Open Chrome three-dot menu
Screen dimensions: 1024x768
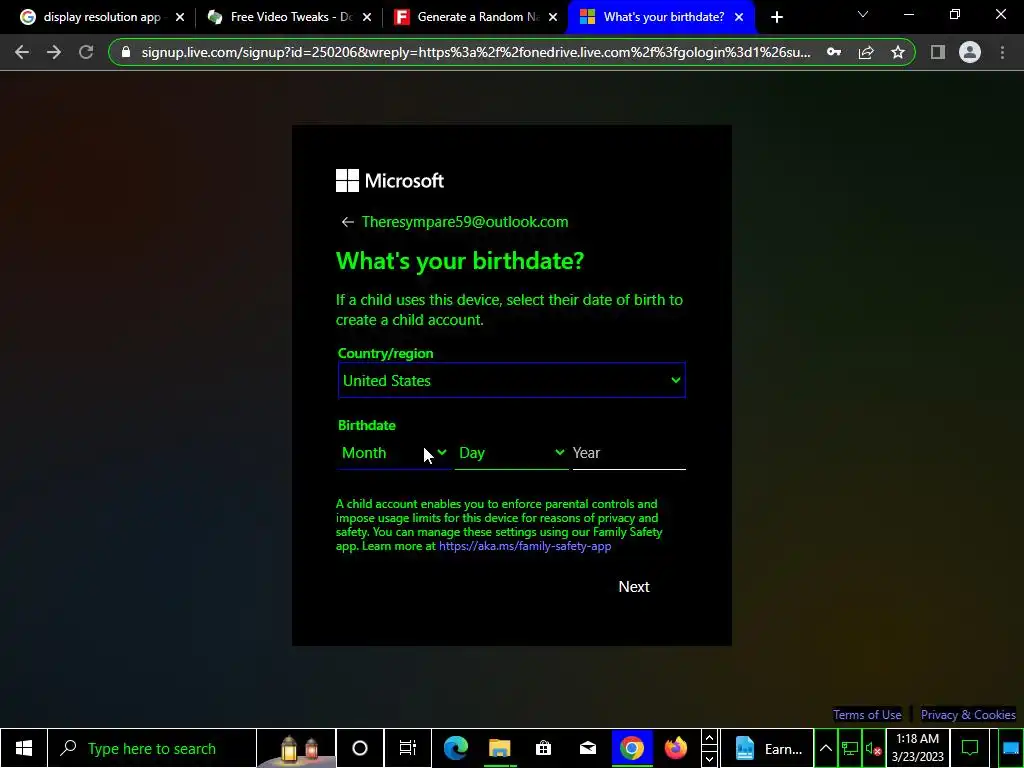(x=1002, y=52)
